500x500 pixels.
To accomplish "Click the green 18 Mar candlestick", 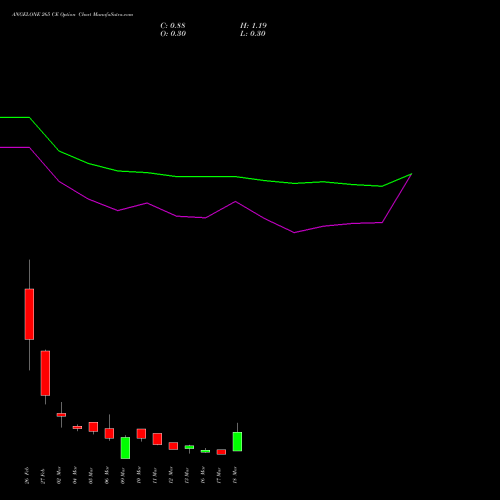I will pyautogui.click(x=237, y=441).
